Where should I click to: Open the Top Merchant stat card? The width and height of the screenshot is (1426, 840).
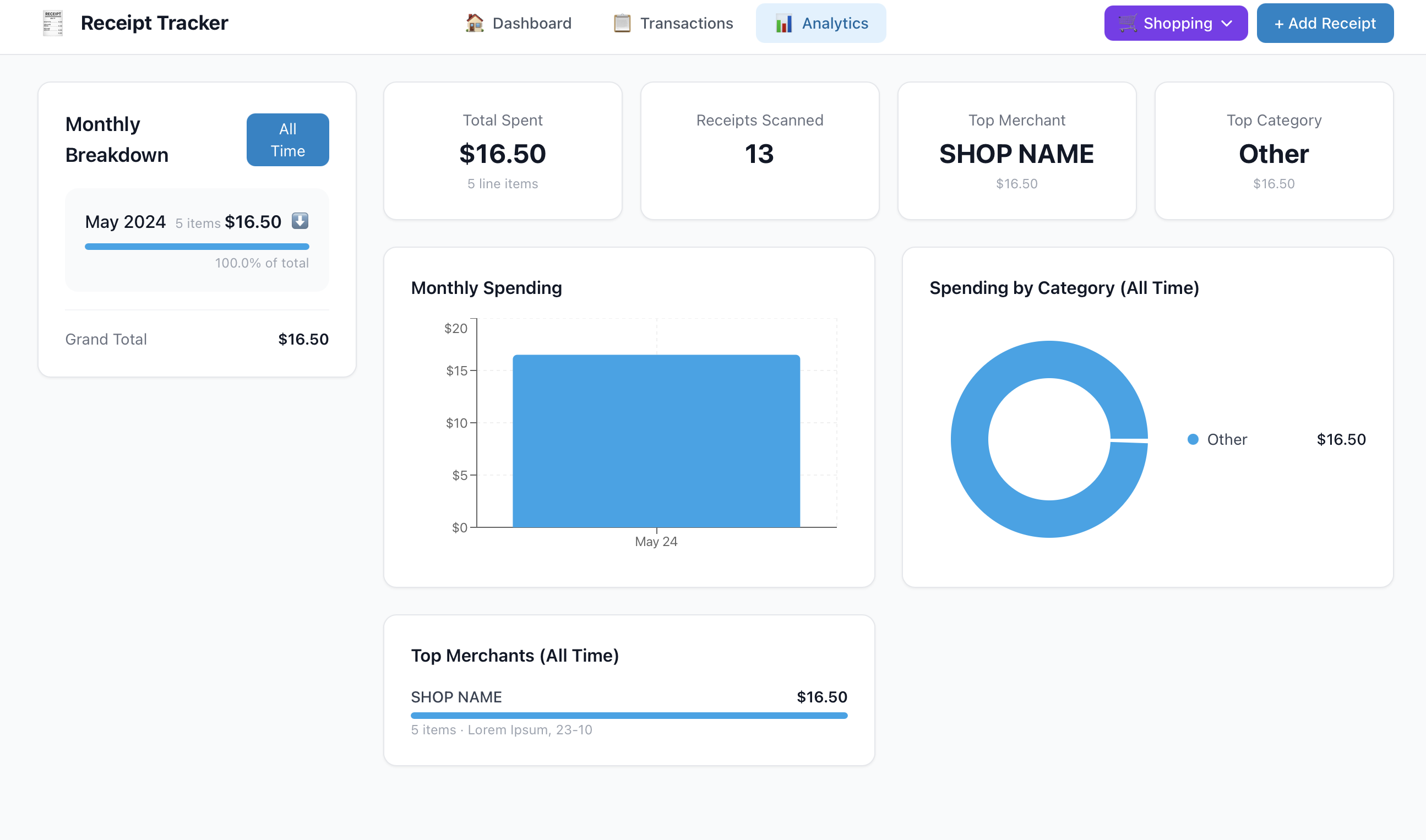1016,151
